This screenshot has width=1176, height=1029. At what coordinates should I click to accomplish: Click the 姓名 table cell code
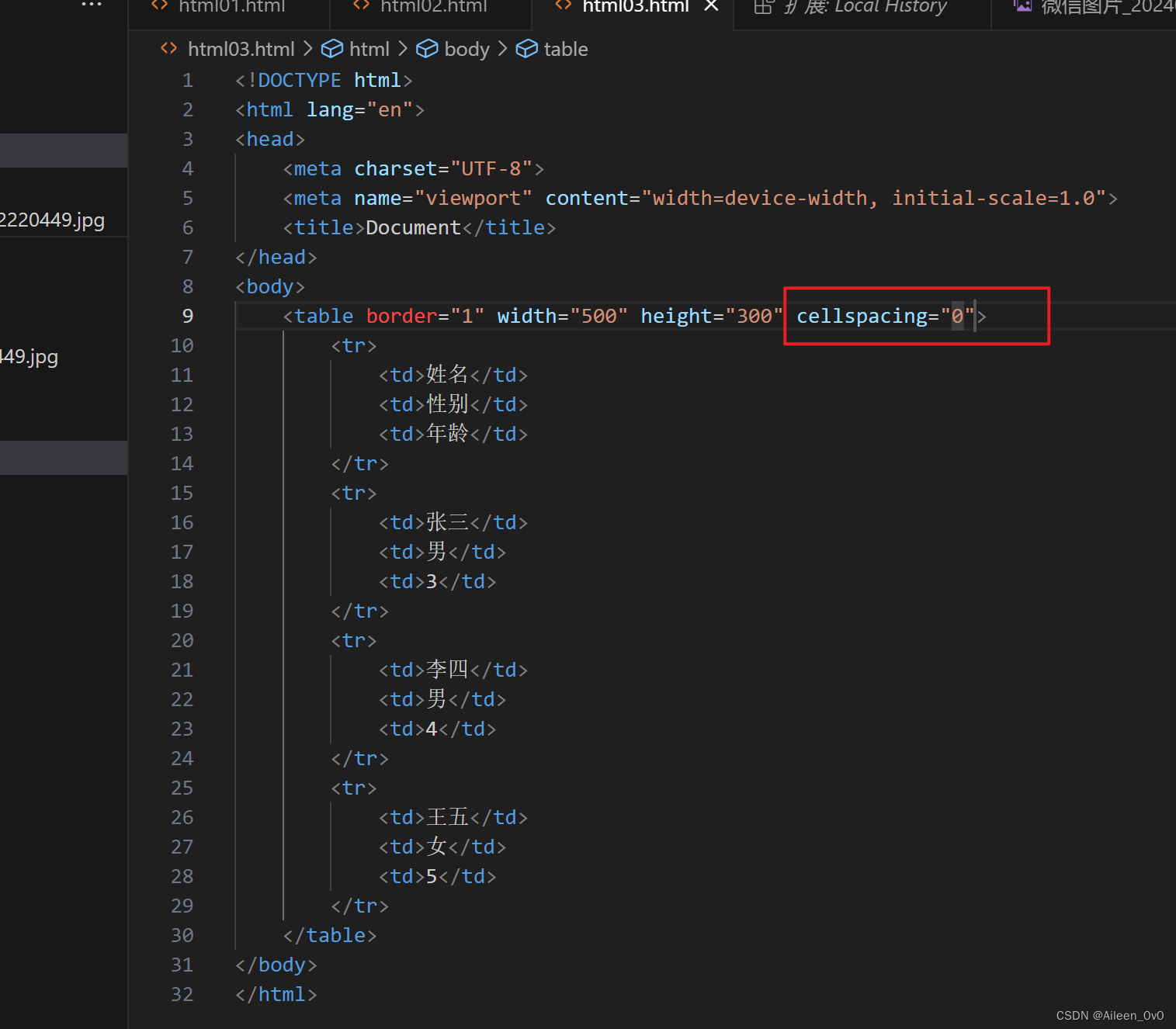(x=453, y=375)
